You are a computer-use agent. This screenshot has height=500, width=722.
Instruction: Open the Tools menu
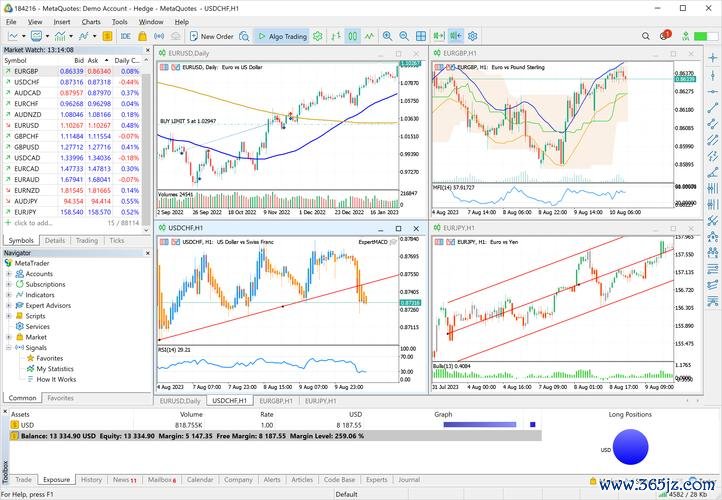(x=119, y=22)
